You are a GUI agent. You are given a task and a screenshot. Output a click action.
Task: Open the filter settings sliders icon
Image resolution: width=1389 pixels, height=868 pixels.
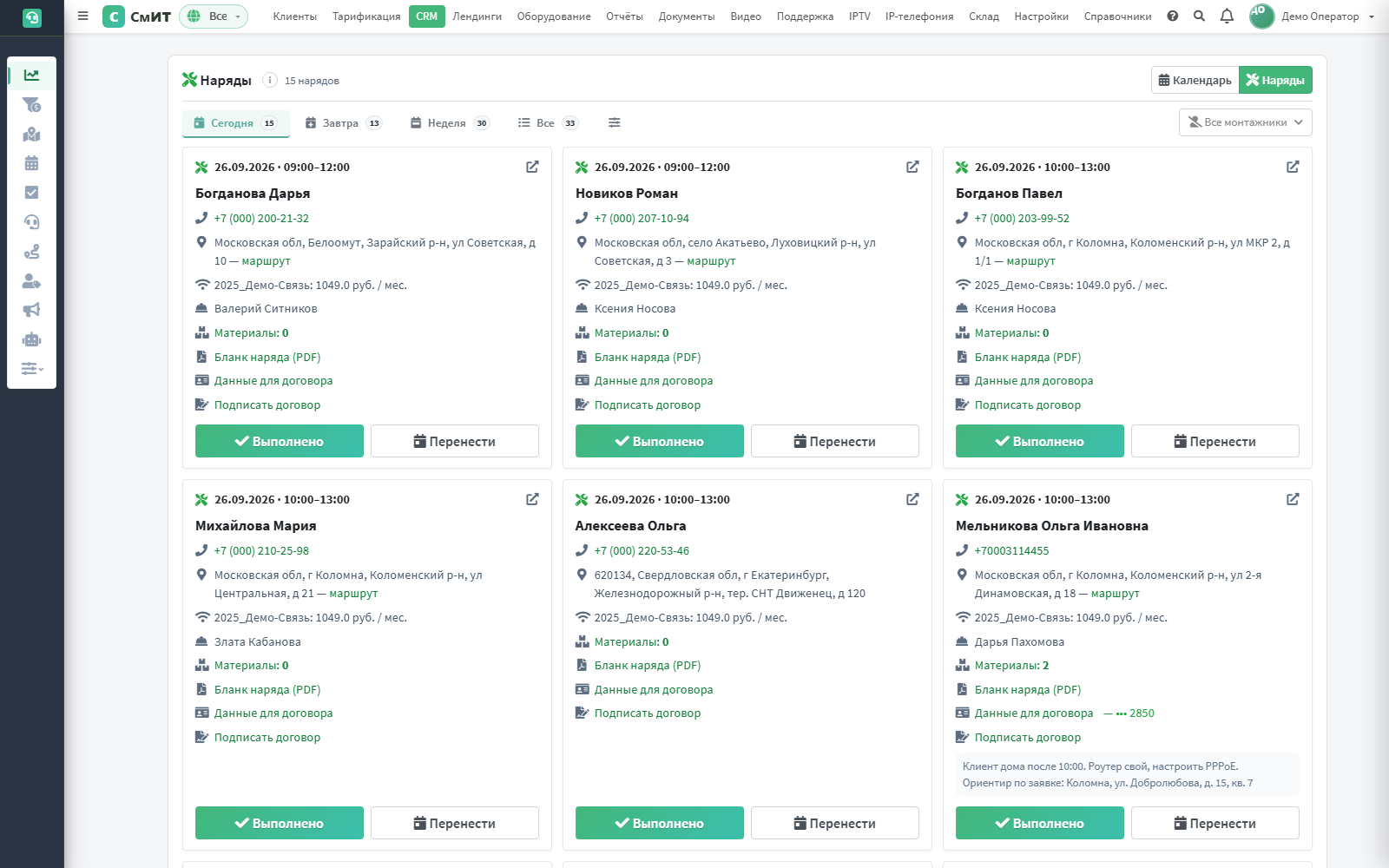pyautogui.click(x=615, y=122)
